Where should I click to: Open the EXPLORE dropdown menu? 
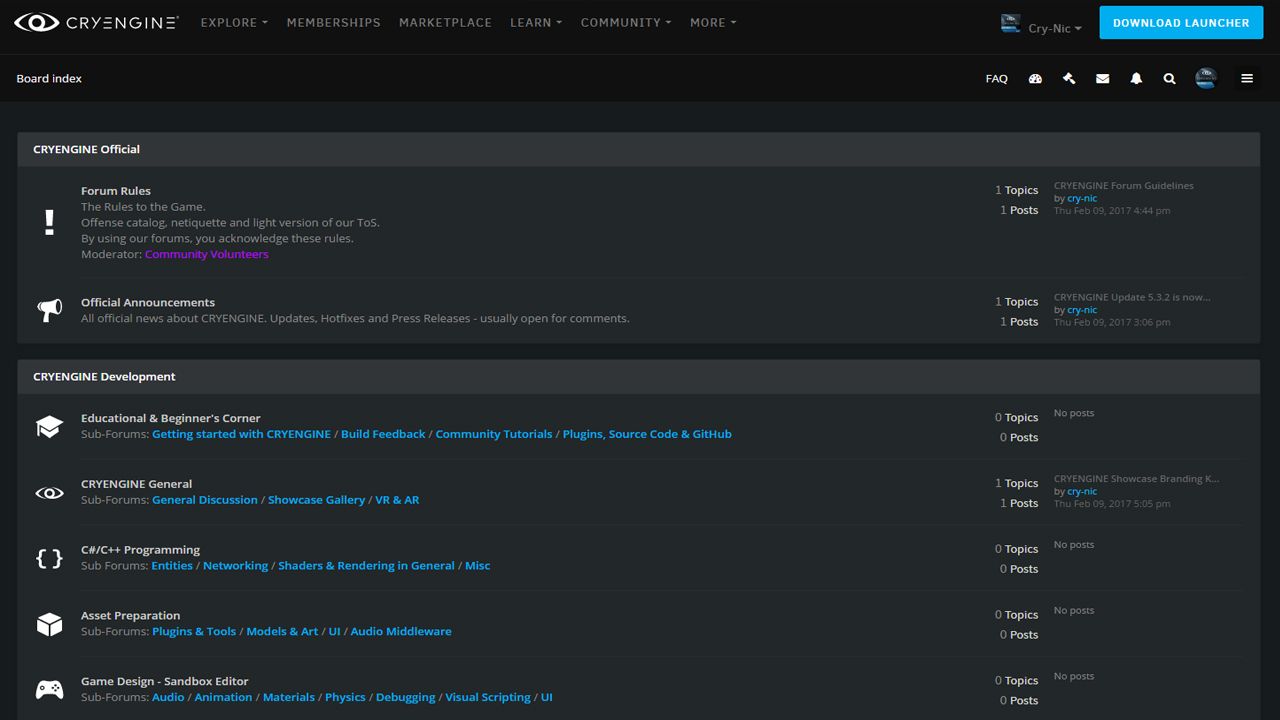233,22
